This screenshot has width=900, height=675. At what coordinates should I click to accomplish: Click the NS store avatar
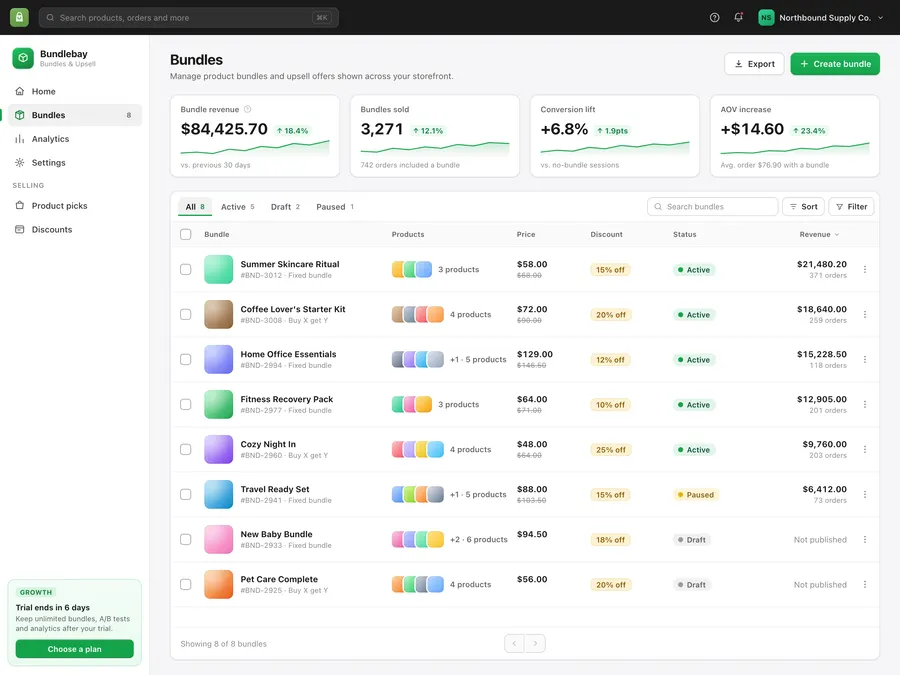point(766,18)
